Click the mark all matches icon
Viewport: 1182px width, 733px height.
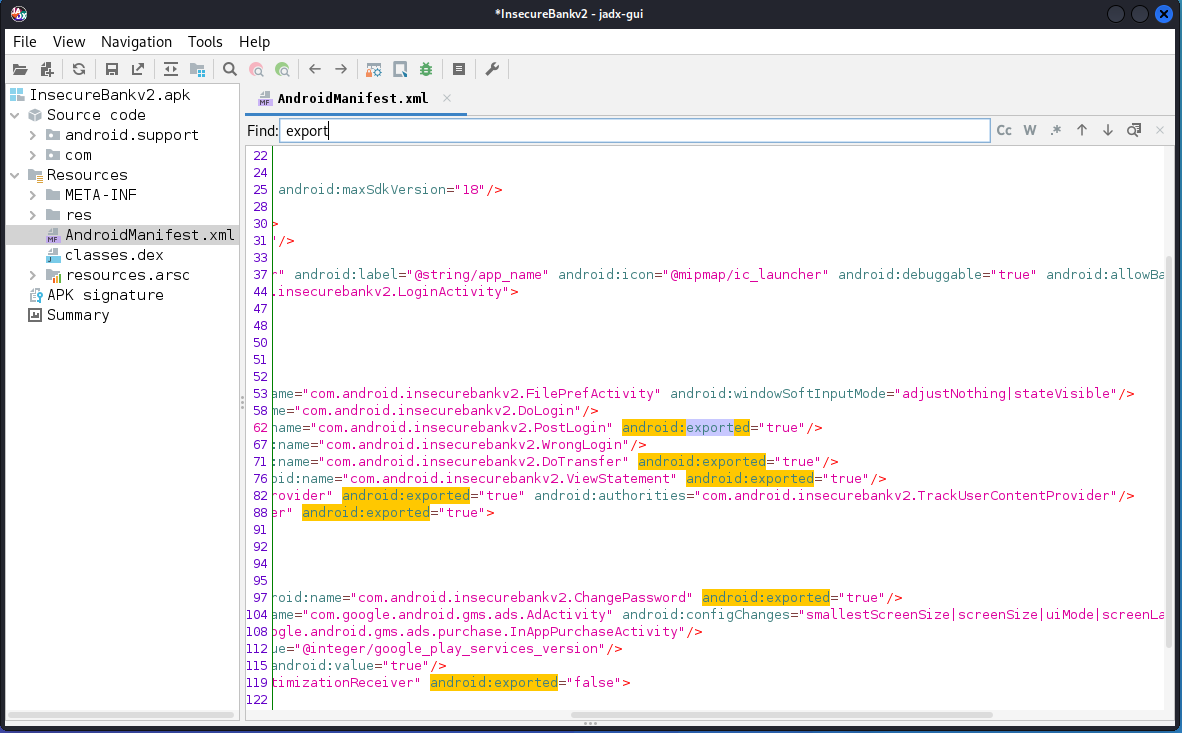coord(1134,130)
